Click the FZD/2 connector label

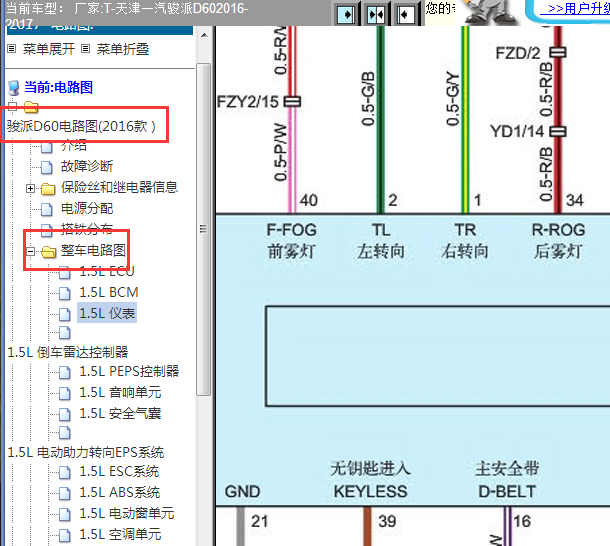tap(518, 53)
